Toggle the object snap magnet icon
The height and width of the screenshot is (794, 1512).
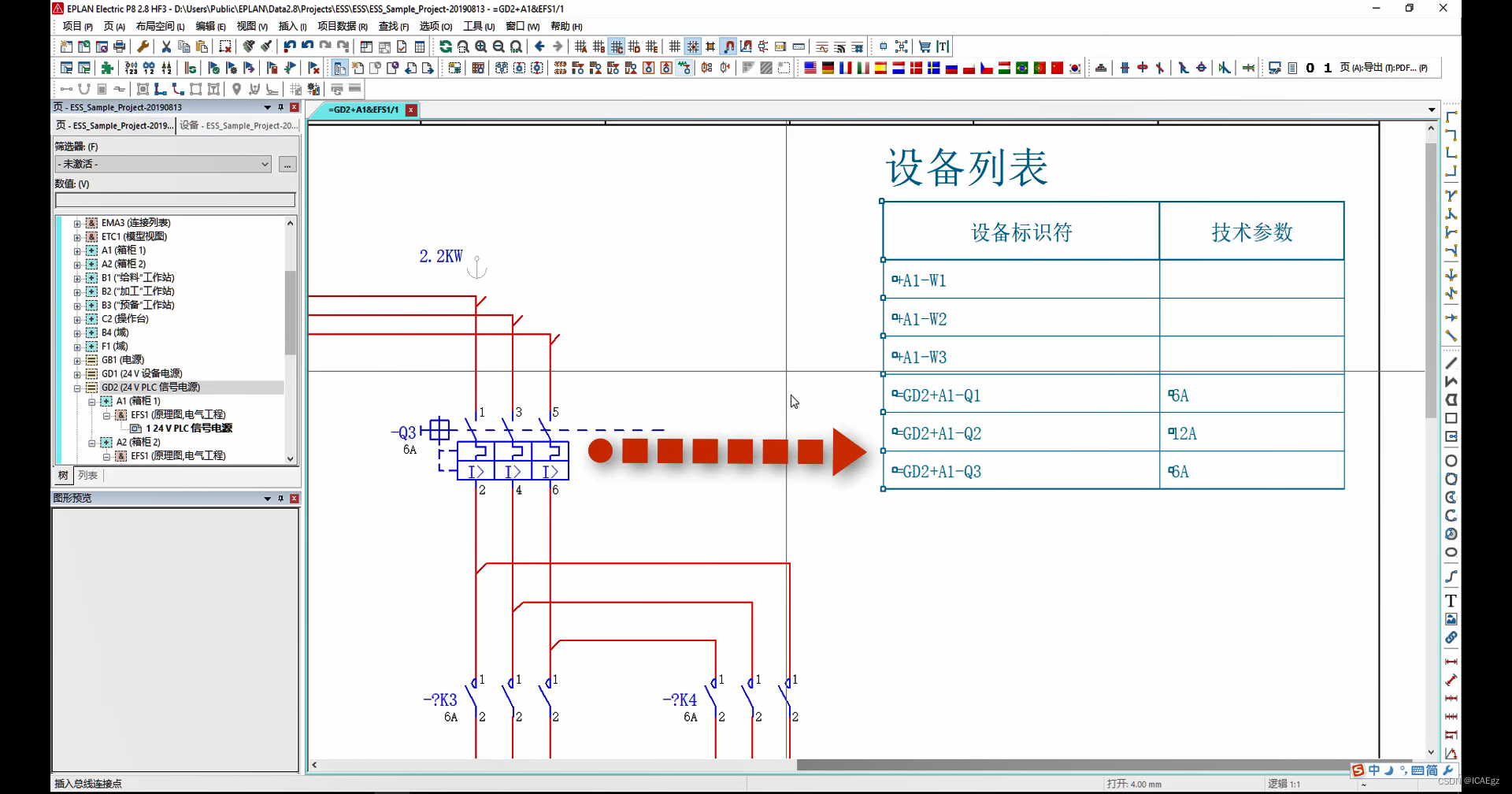coord(728,47)
